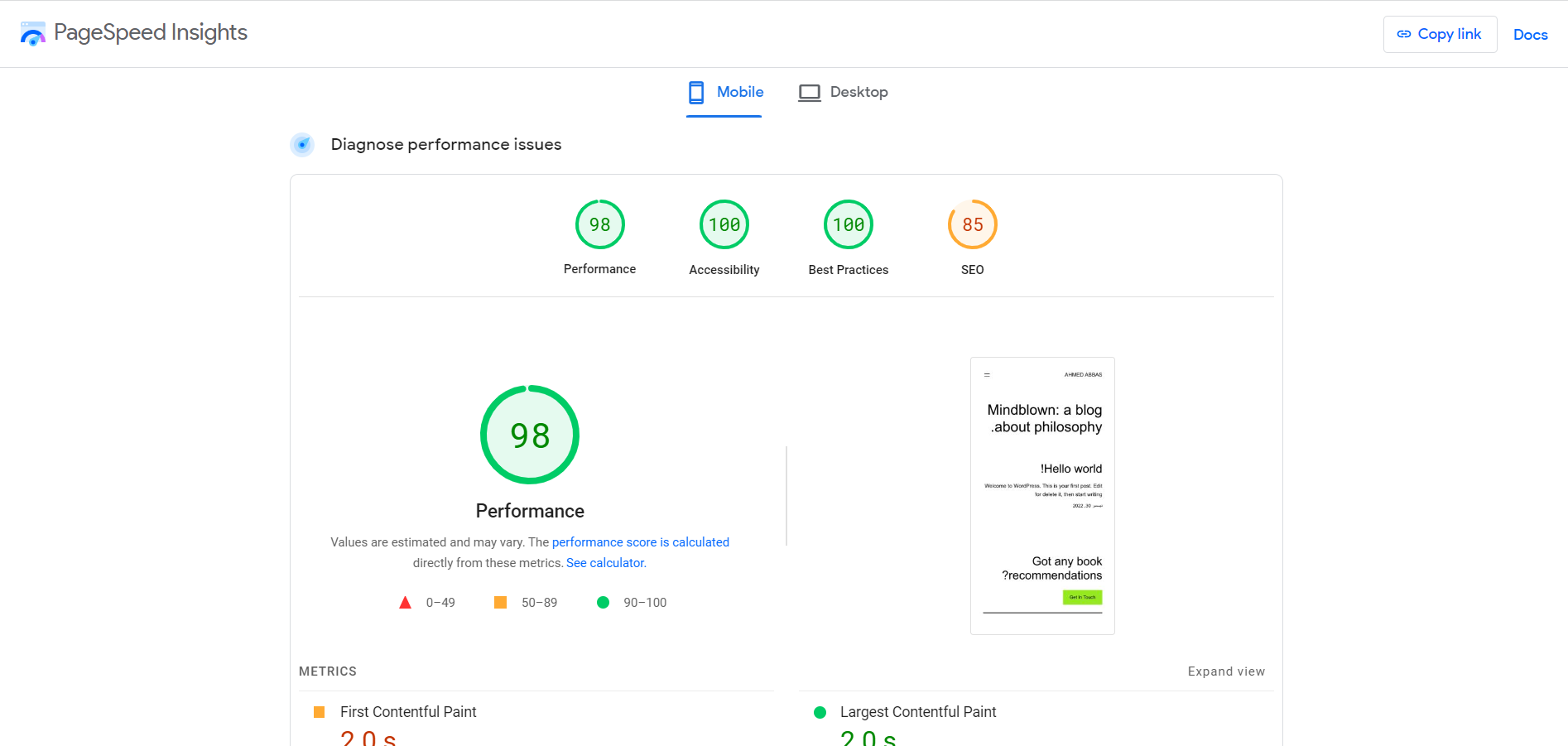This screenshot has width=1568, height=746.
Task: Click the large 98 Performance gauge
Action: tap(530, 435)
